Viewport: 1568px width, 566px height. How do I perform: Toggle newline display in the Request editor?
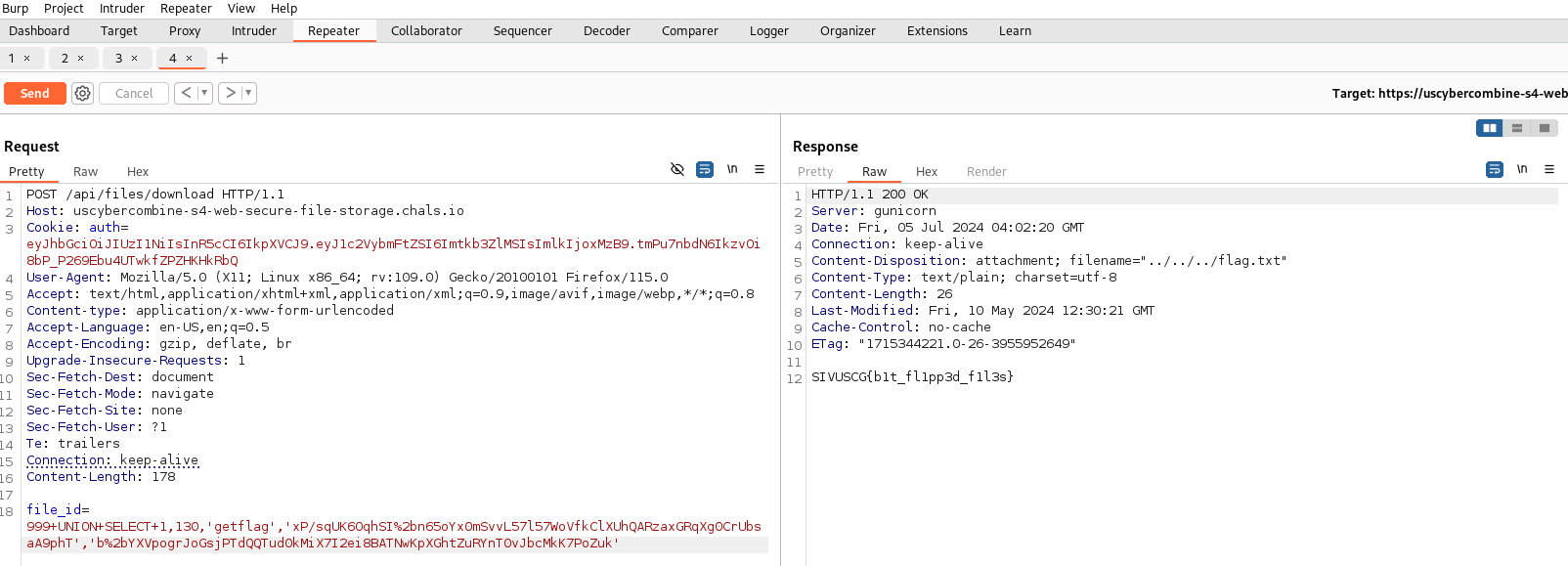pos(732,169)
